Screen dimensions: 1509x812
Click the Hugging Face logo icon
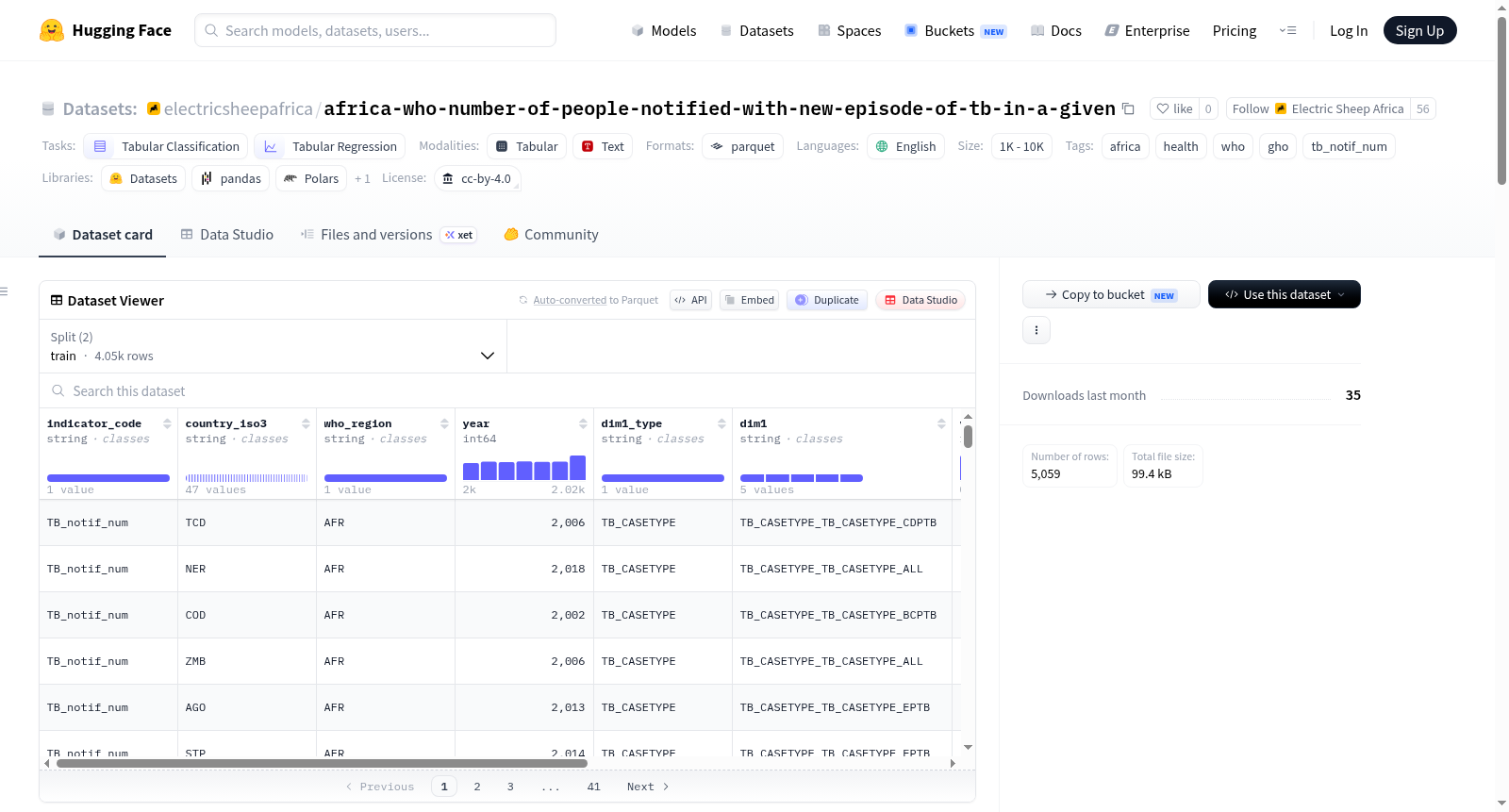52,30
